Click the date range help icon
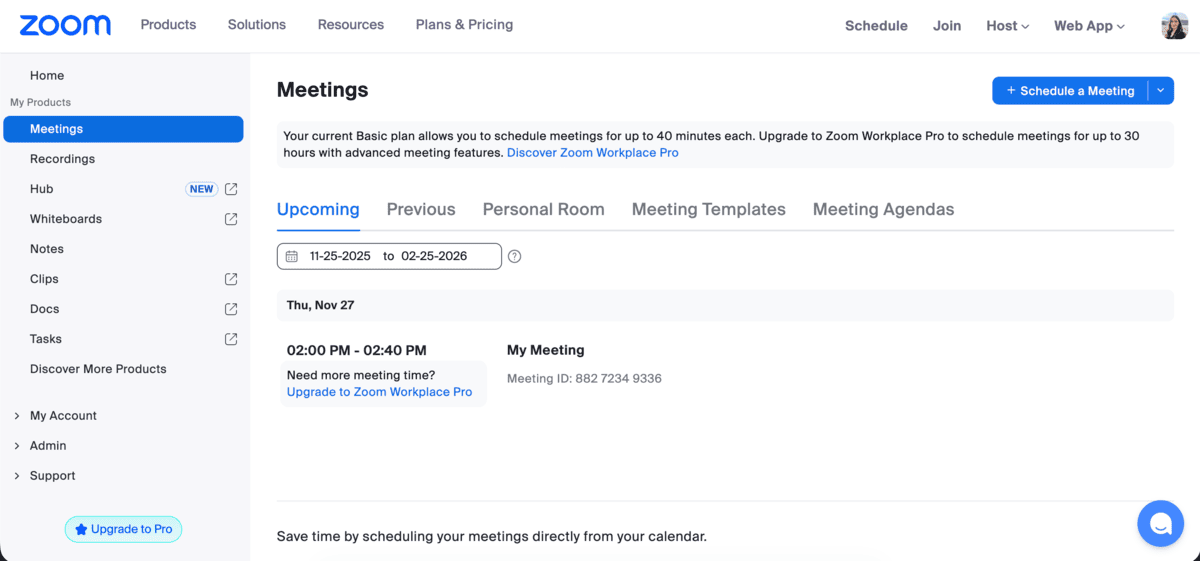The width and height of the screenshot is (1200, 561). (515, 256)
